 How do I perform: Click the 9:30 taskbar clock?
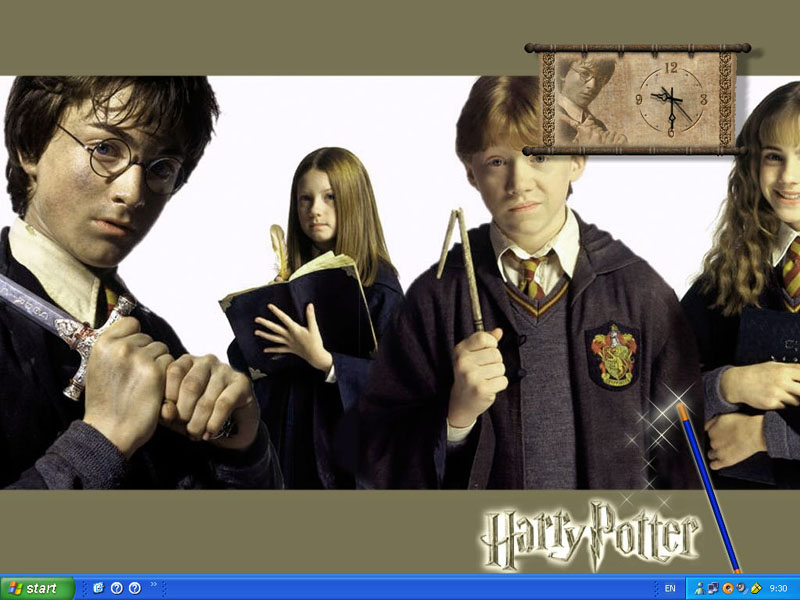[778, 588]
